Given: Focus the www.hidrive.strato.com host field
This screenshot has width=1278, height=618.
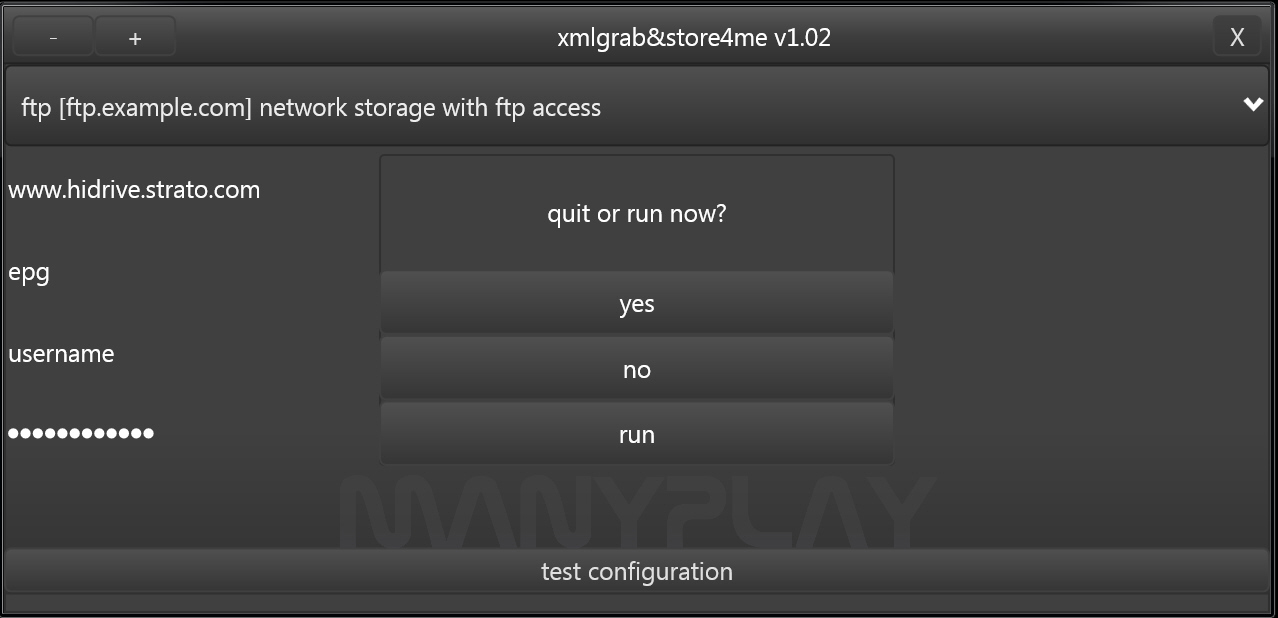Looking at the screenshot, I should (x=135, y=190).
